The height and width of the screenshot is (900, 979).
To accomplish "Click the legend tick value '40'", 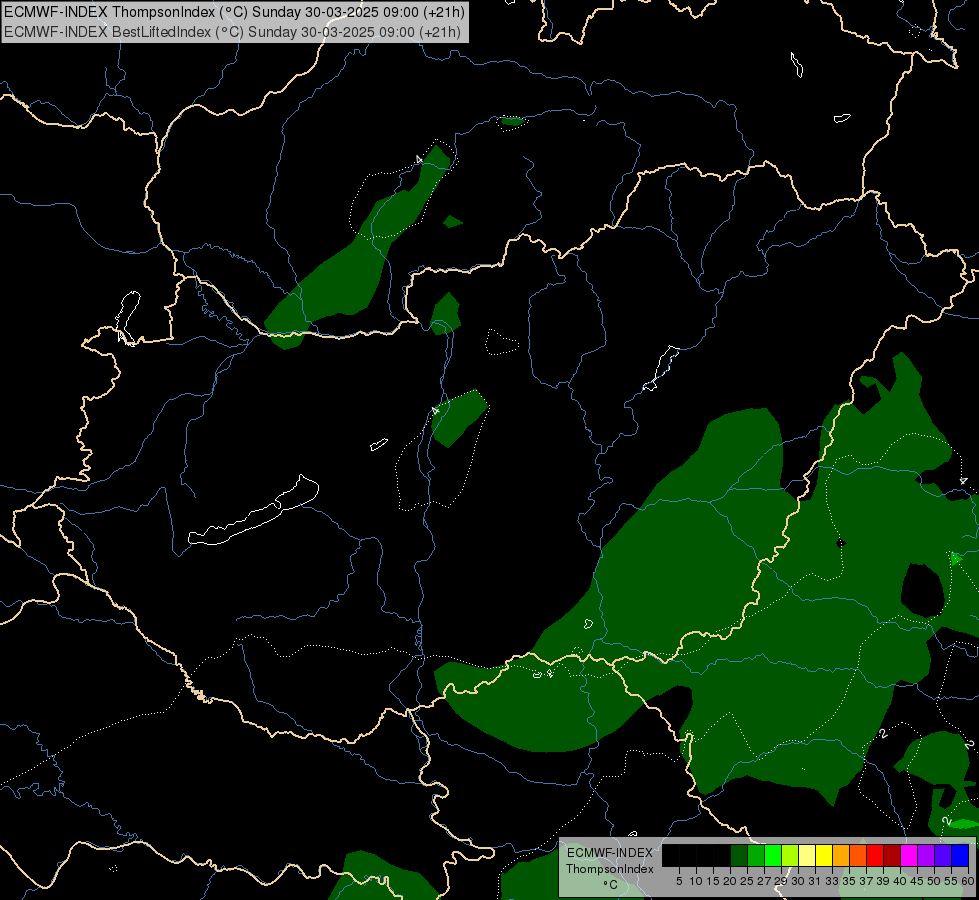I will click(x=900, y=881).
